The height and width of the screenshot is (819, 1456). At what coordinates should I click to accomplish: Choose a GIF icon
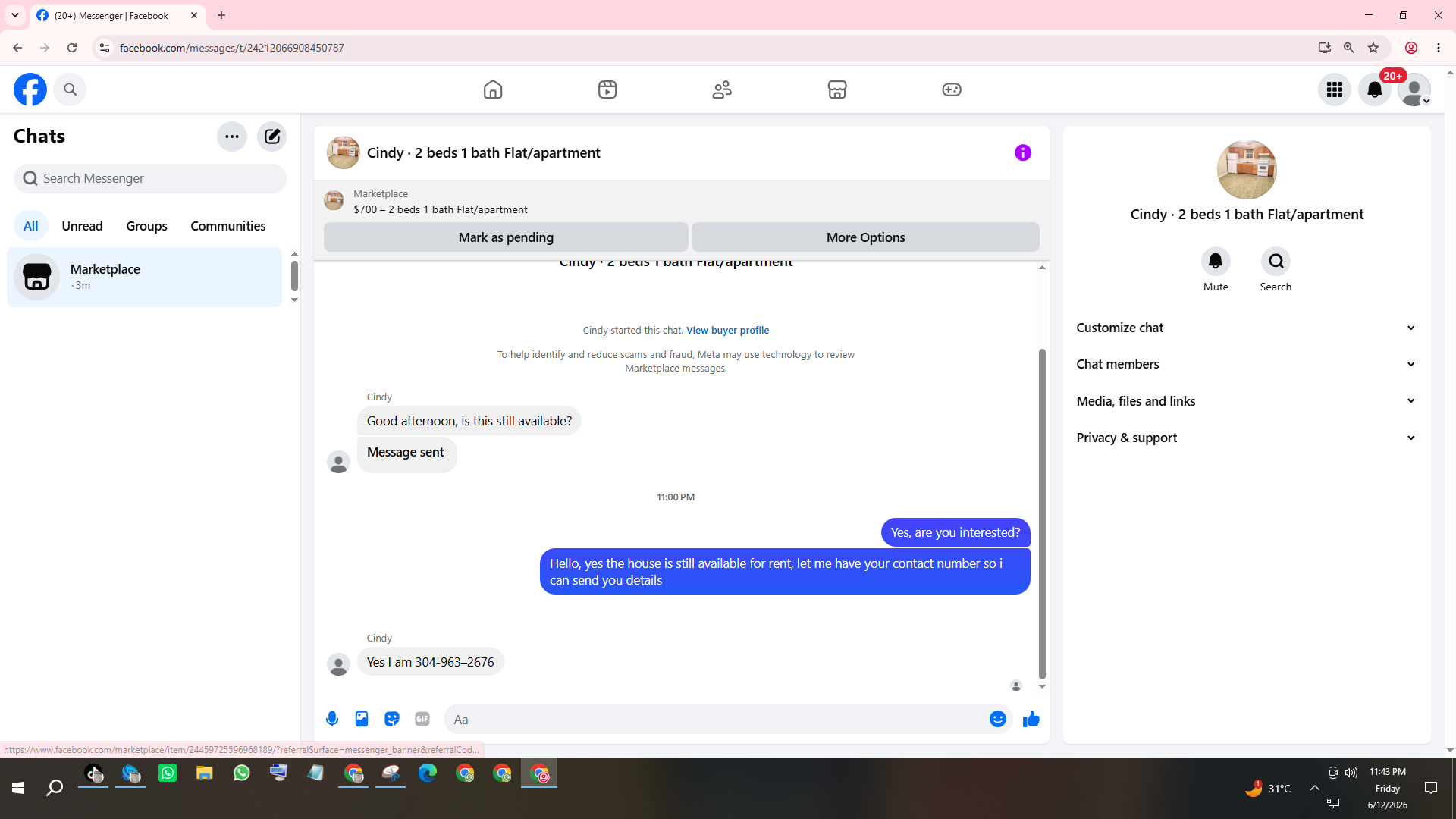coord(422,719)
